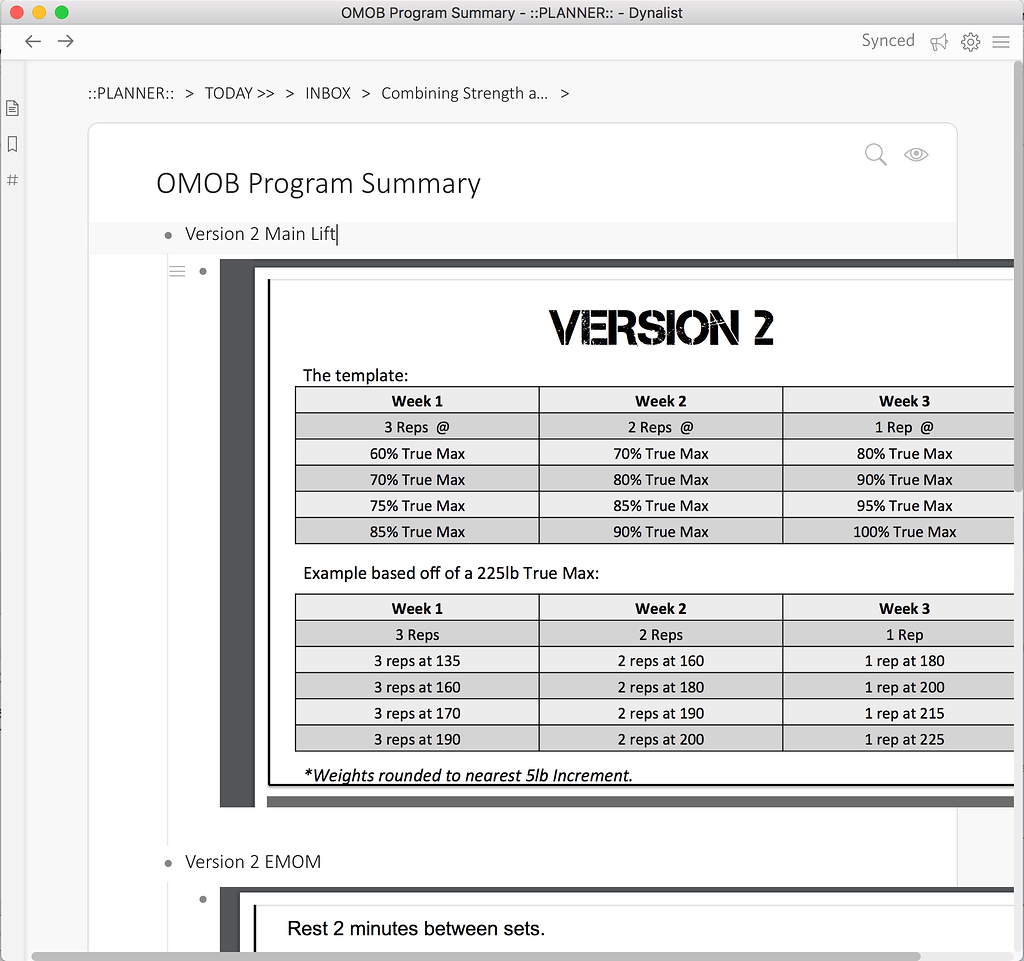Click the search magnifier icon

tap(875, 154)
